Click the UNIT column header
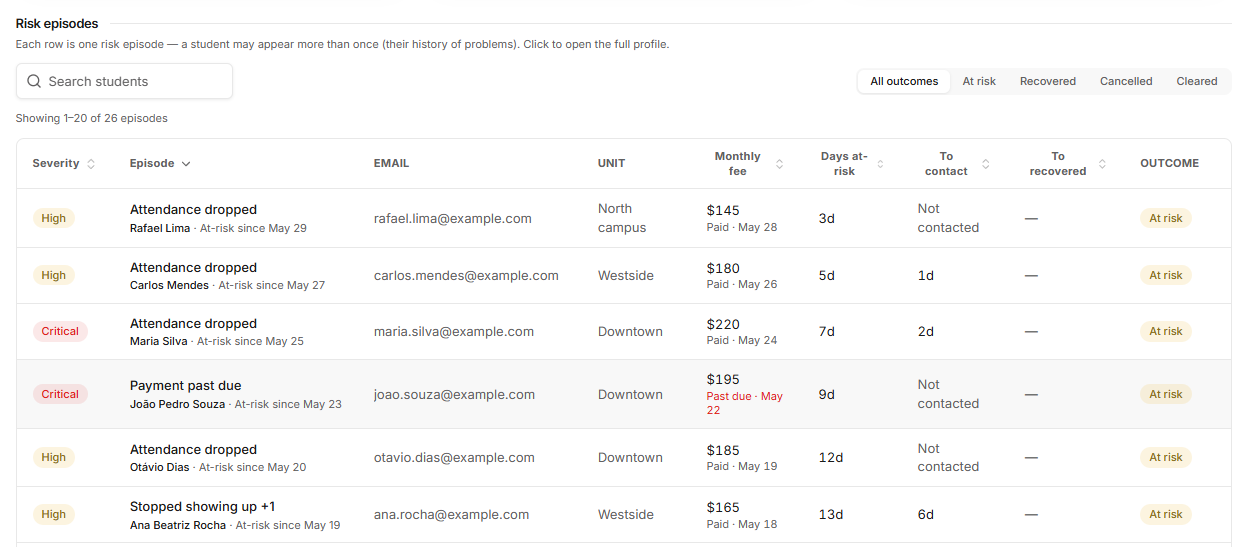 [611, 163]
